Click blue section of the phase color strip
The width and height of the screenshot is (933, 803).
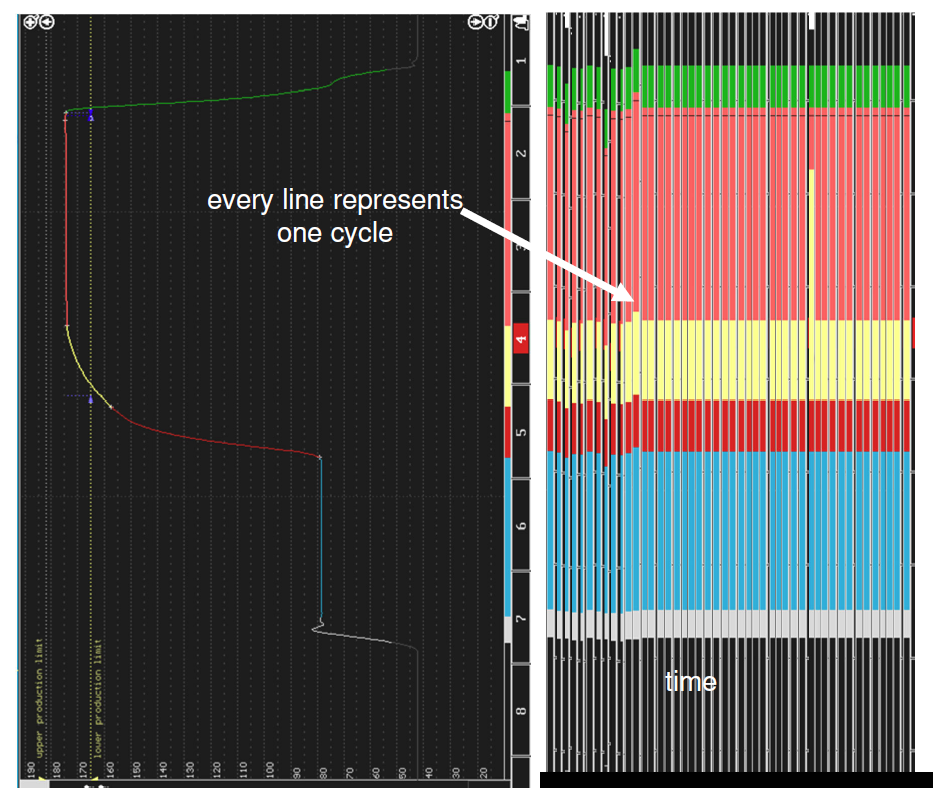tap(508, 537)
